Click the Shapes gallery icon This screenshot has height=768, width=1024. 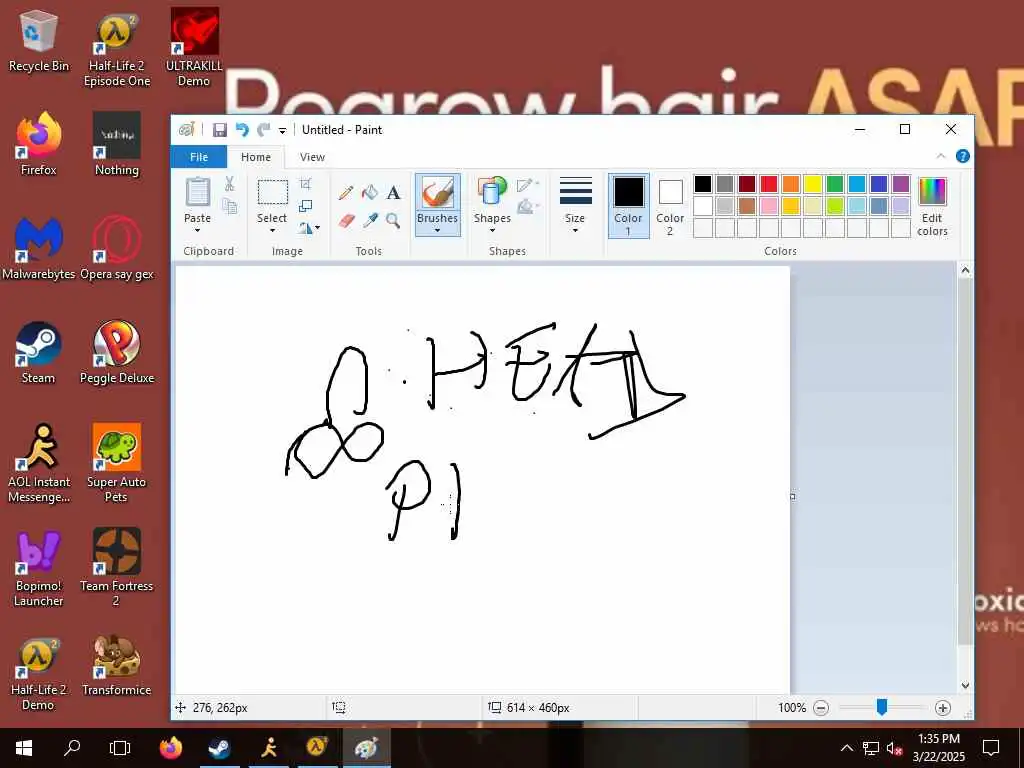coord(492,192)
